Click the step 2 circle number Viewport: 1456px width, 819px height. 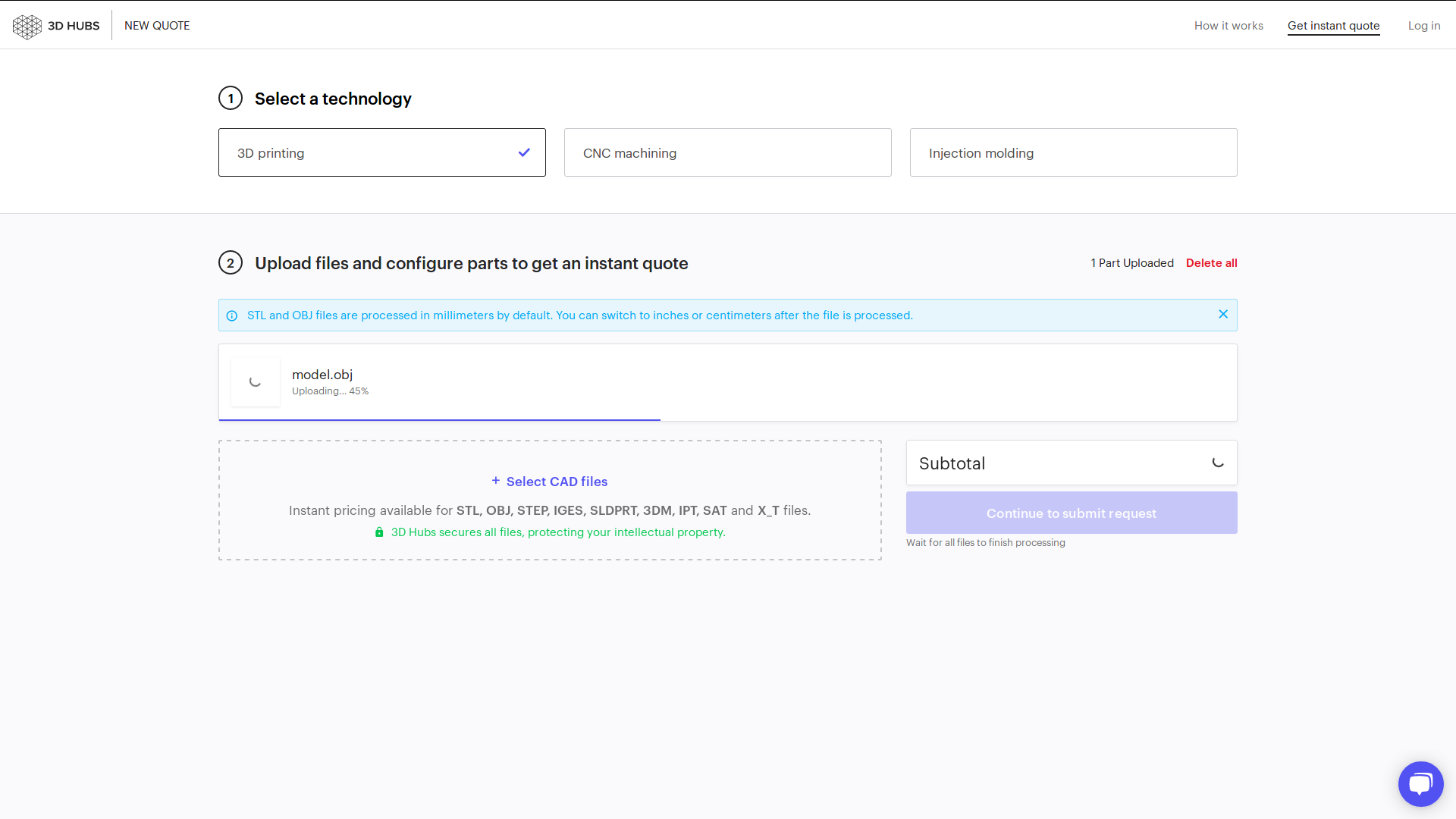click(x=231, y=262)
